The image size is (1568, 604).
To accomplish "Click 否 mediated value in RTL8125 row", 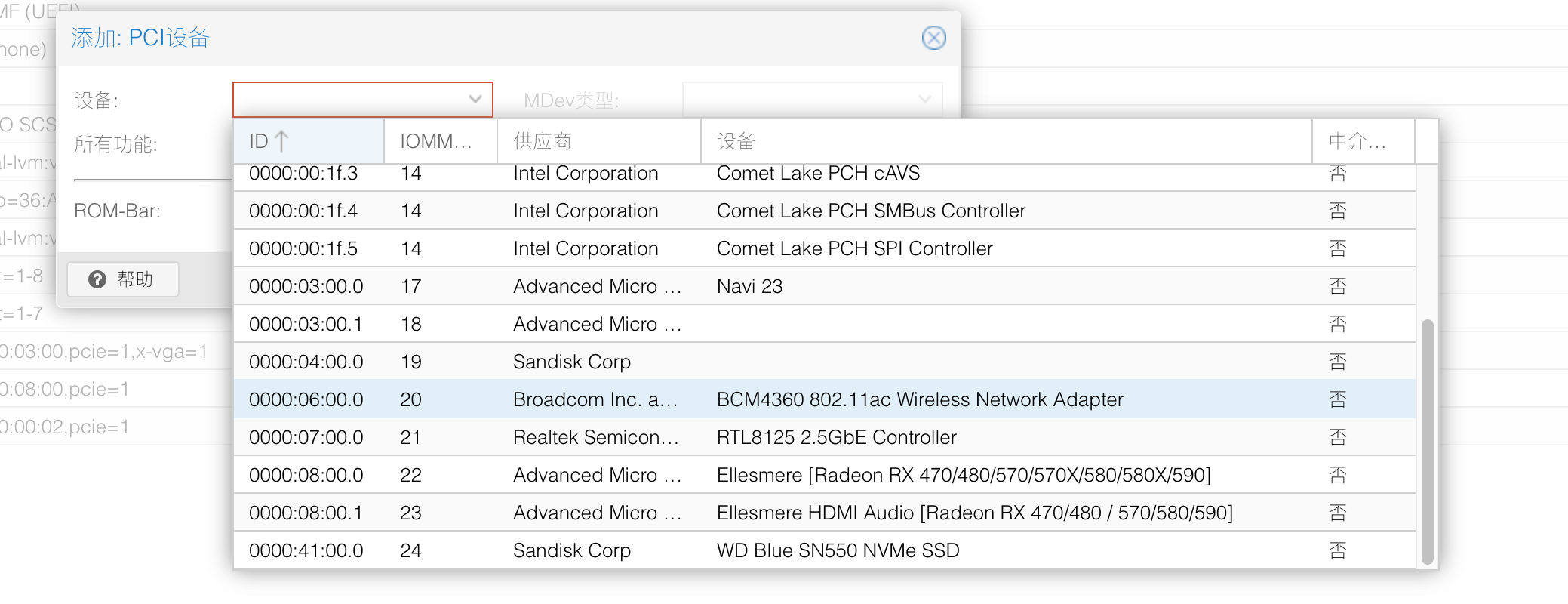I will coord(1337,437).
